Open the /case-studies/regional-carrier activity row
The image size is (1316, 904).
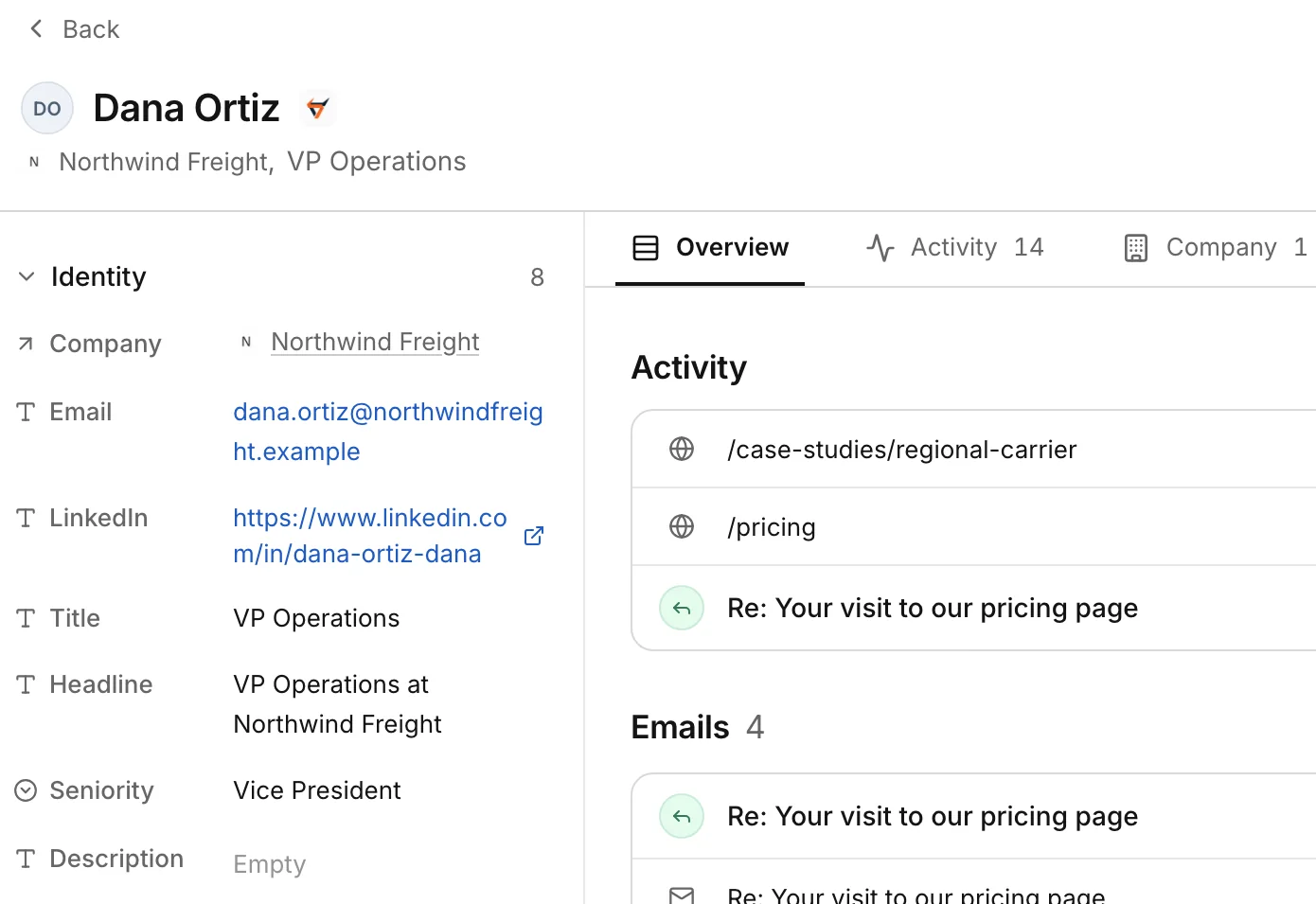(973, 449)
